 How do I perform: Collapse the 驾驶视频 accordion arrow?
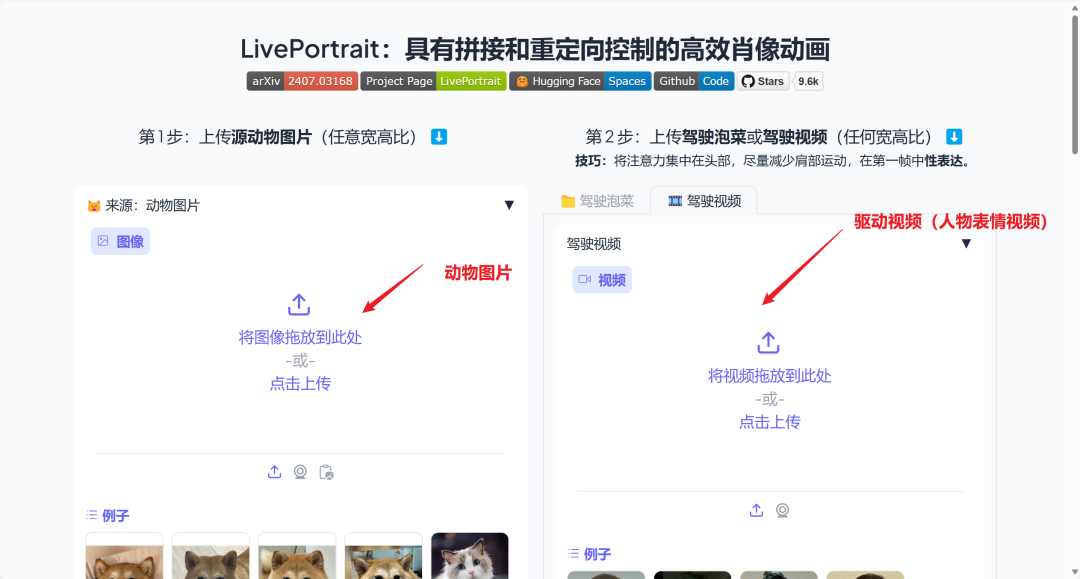click(966, 244)
